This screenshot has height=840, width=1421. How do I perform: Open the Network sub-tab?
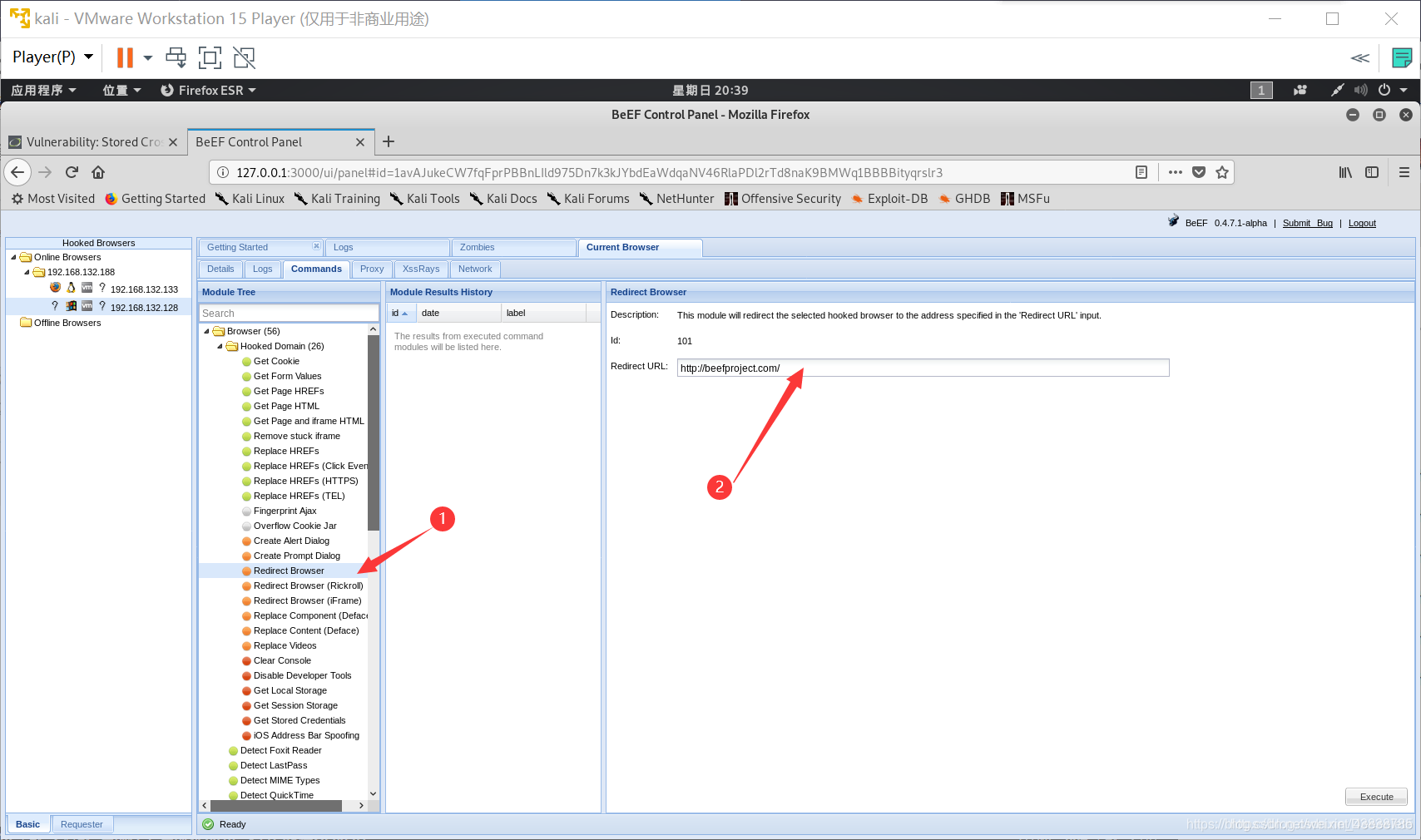point(475,269)
